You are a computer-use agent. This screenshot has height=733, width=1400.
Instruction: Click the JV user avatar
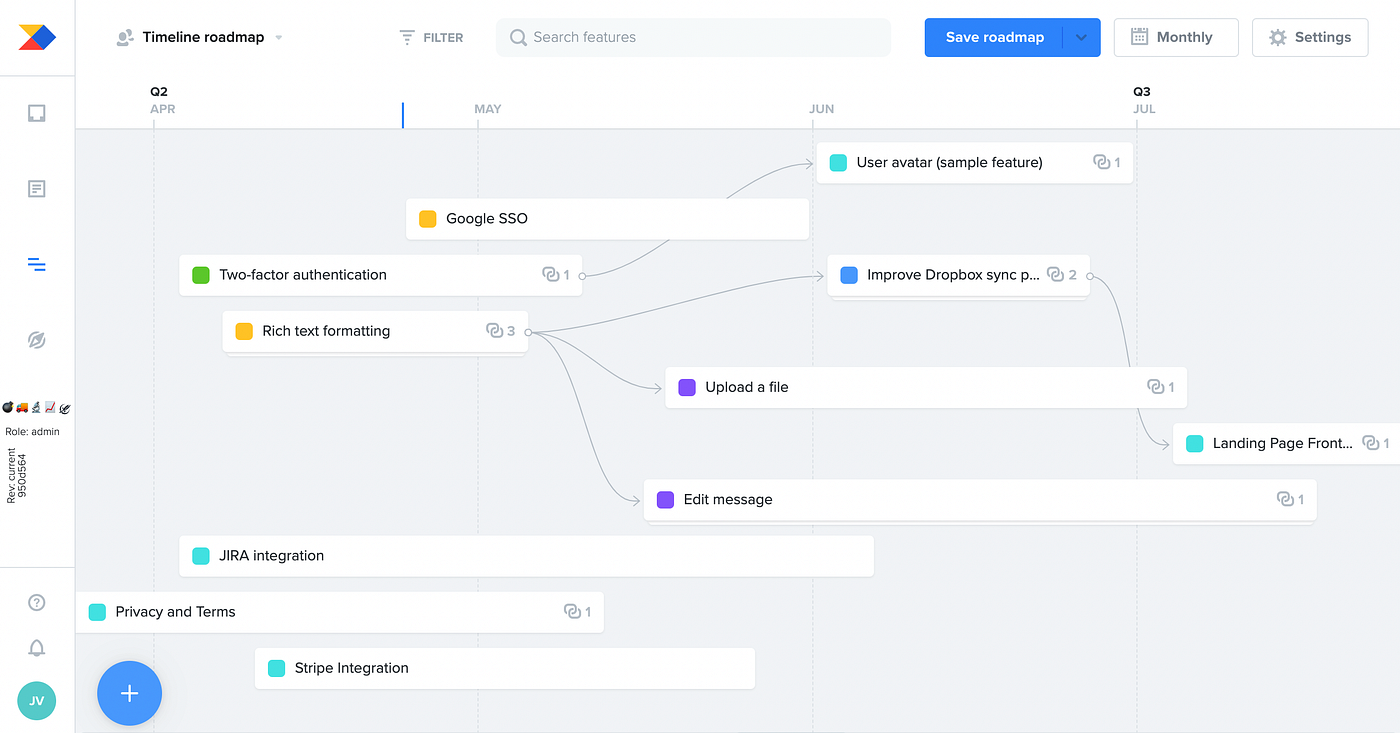37,701
